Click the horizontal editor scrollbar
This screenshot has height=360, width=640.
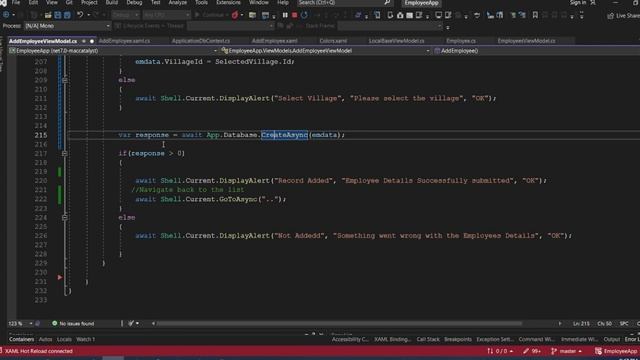click(x=340, y=323)
